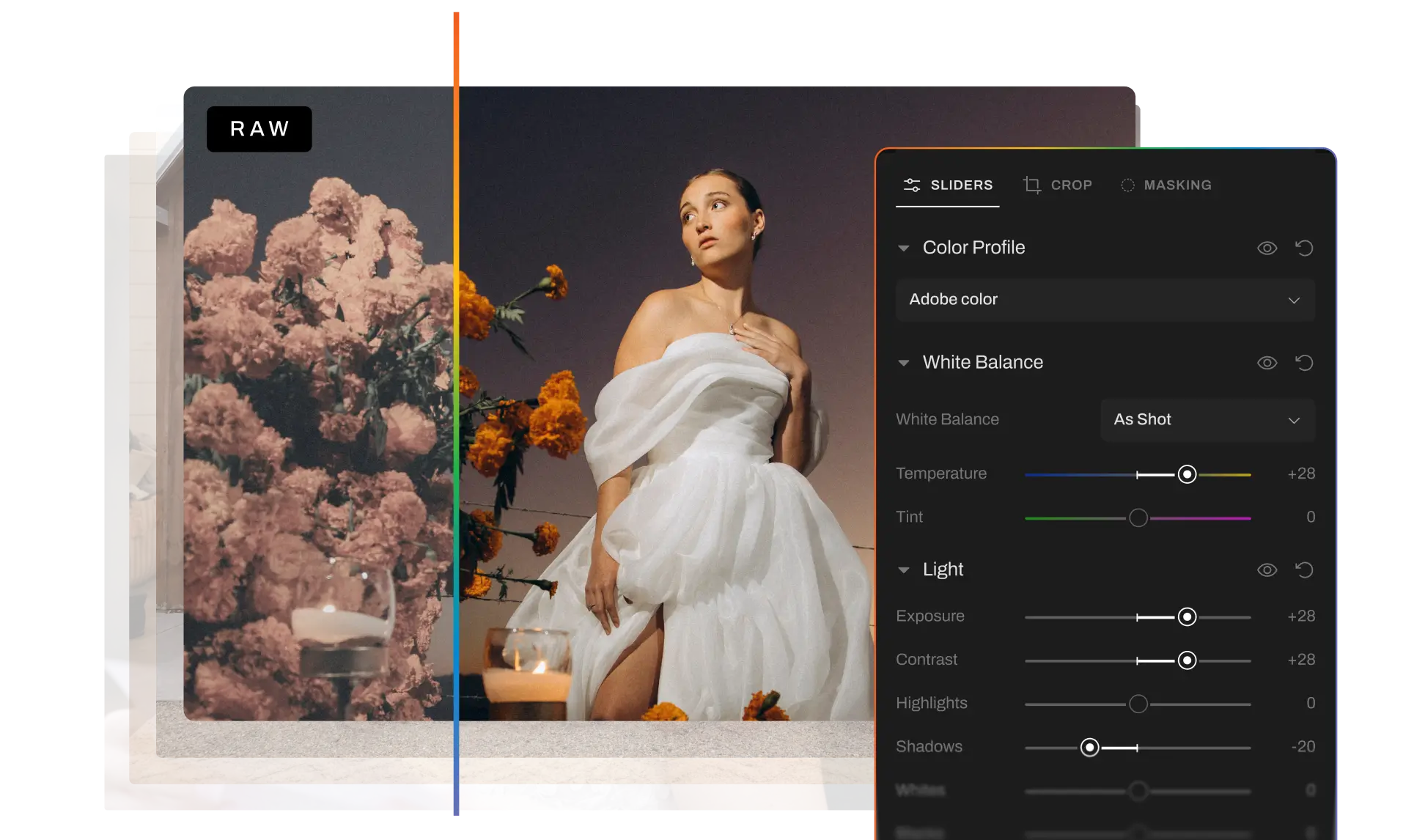Toggle White Balance visibility eye
The width and height of the screenshot is (1425, 840).
tap(1267, 363)
